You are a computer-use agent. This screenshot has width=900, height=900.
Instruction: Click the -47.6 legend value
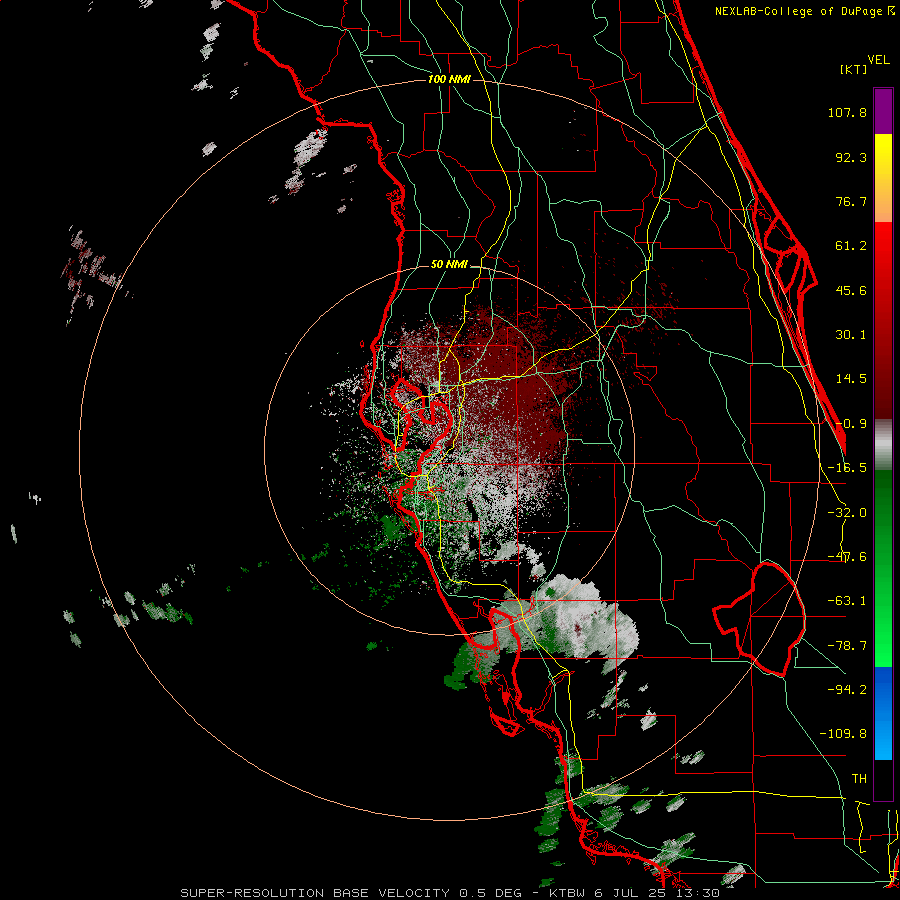tap(847, 557)
